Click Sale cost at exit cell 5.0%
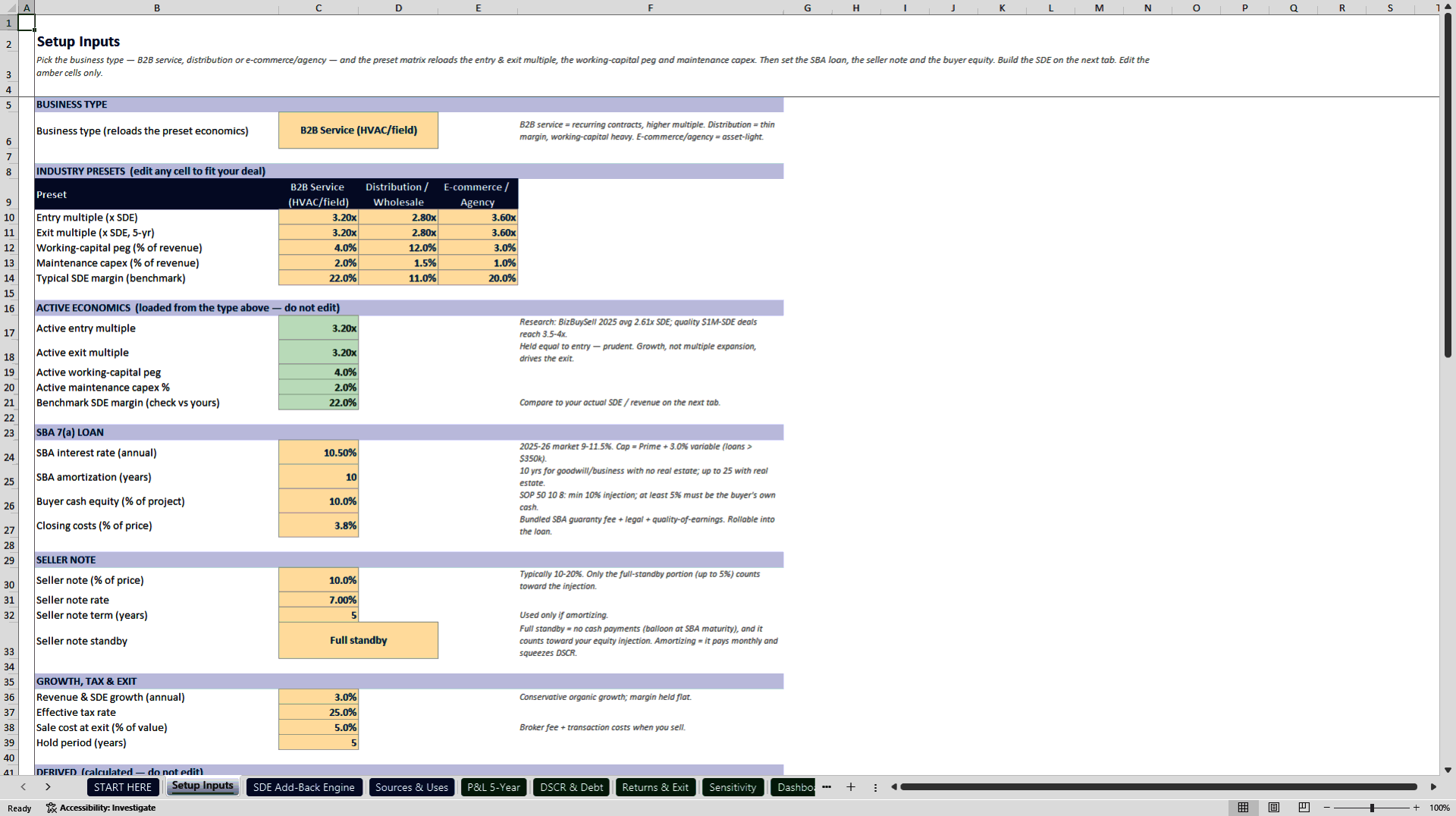Screen dimensions: 1456x816 click(318, 727)
